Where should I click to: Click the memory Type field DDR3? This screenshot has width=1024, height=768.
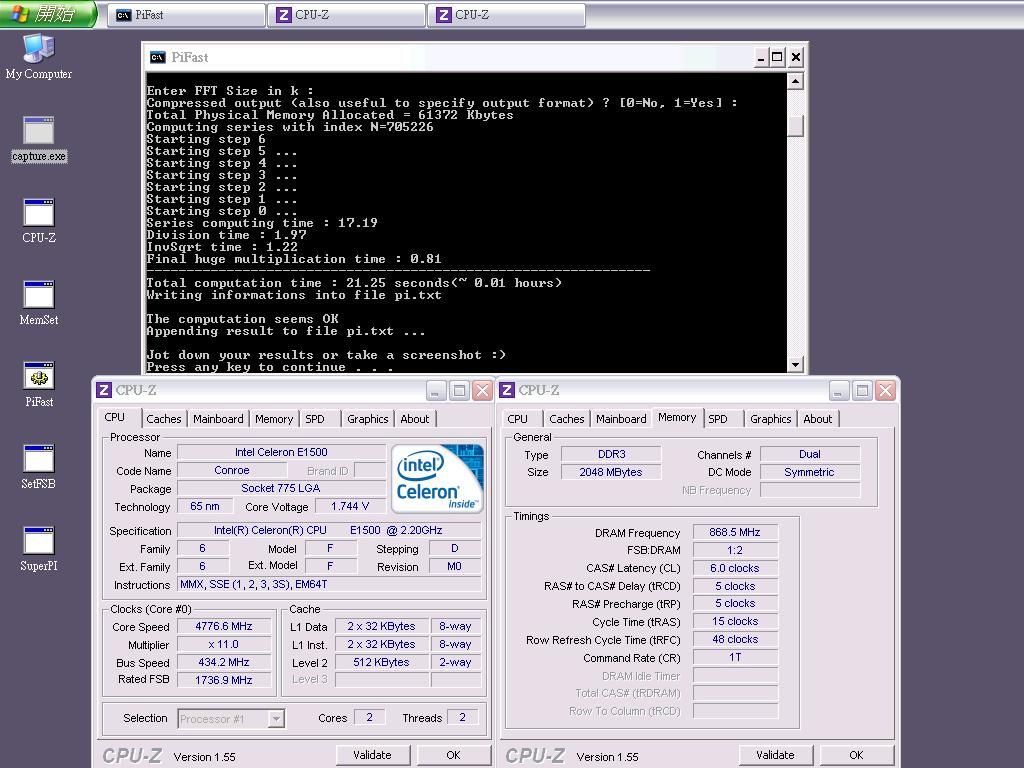pyautogui.click(x=611, y=454)
